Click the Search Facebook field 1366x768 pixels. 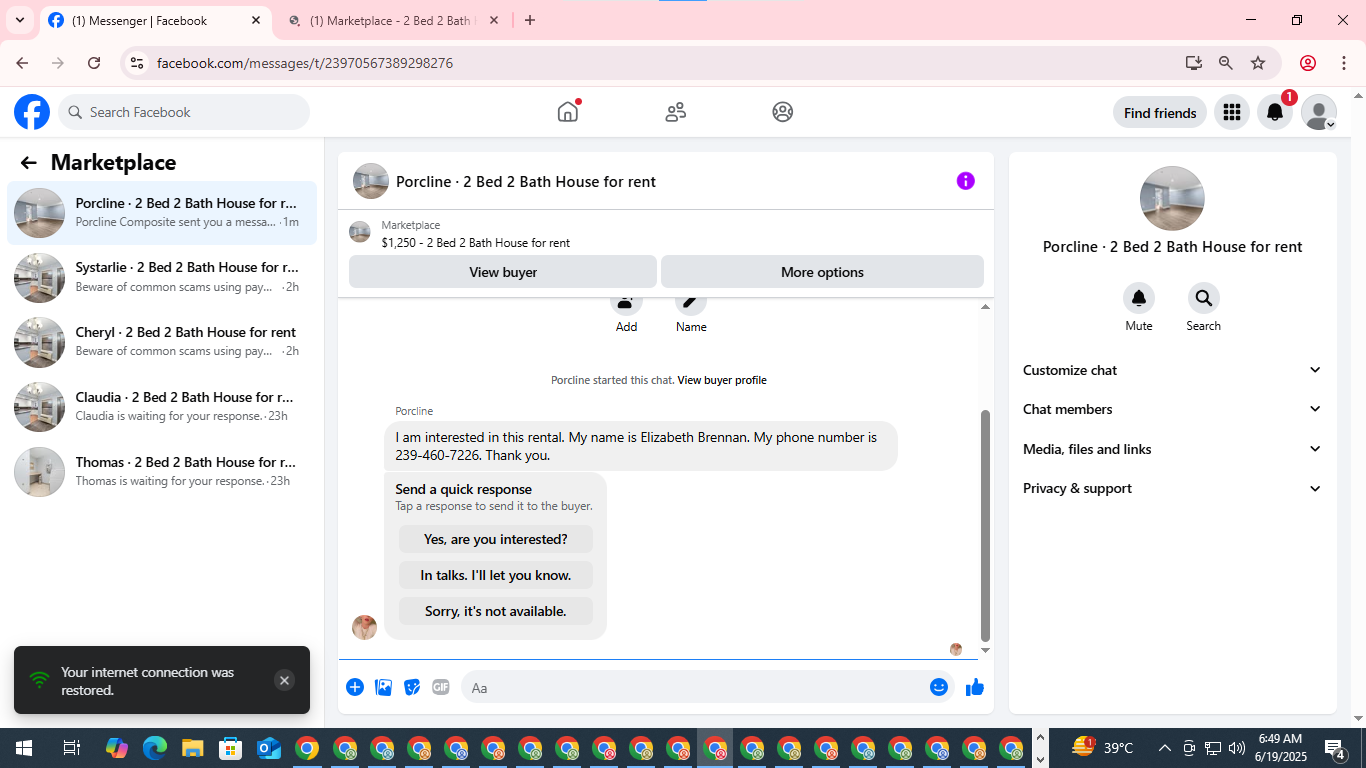pyautogui.click(x=184, y=112)
